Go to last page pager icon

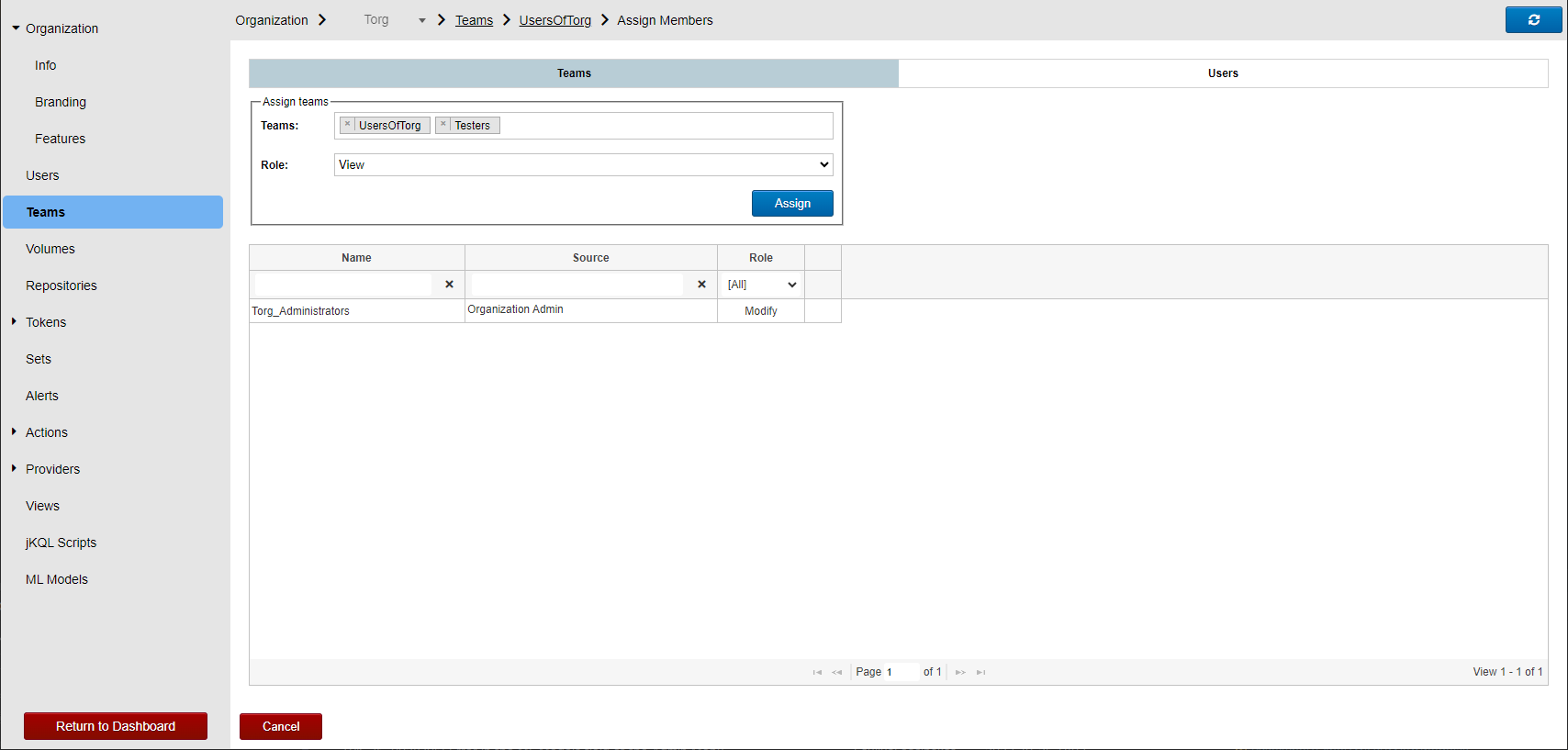pyautogui.click(x=980, y=672)
